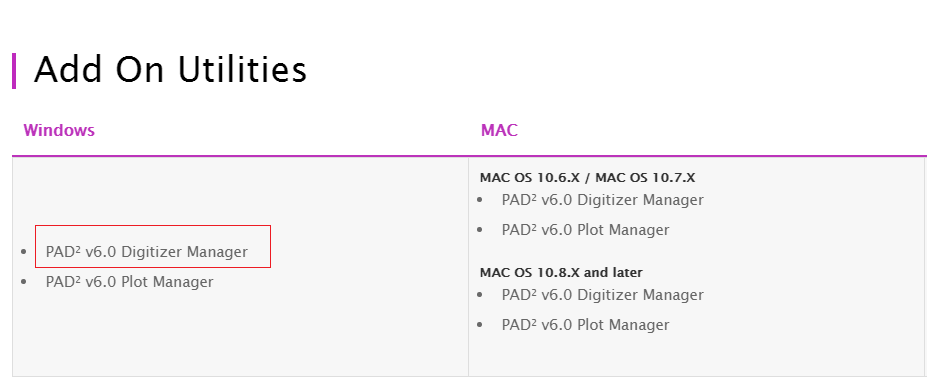Select the Windows column heading
927x389 pixels.
59,130
